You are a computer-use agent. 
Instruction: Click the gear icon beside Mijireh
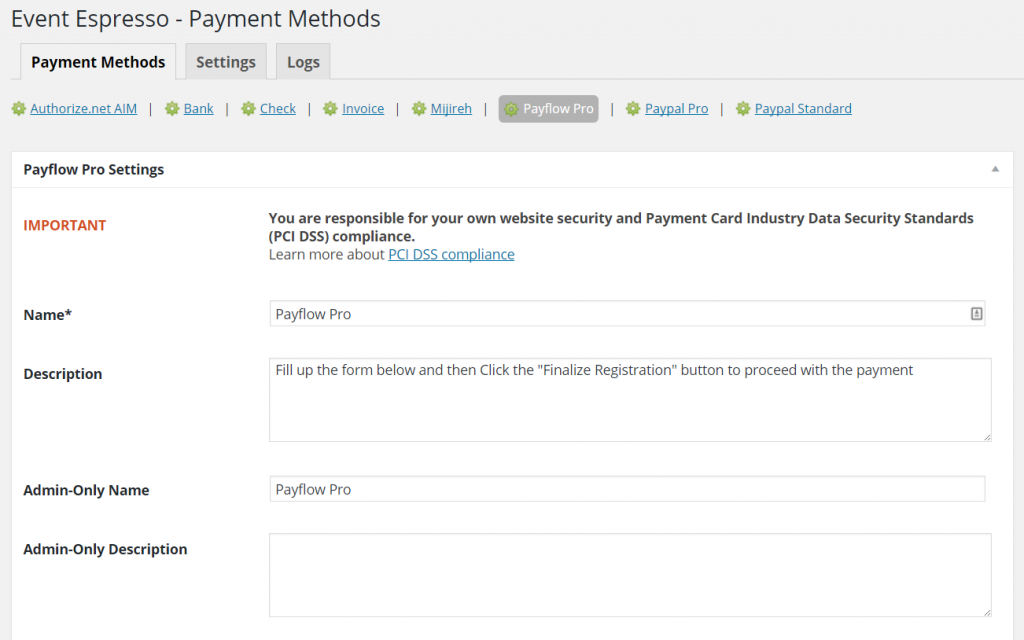(x=419, y=108)
